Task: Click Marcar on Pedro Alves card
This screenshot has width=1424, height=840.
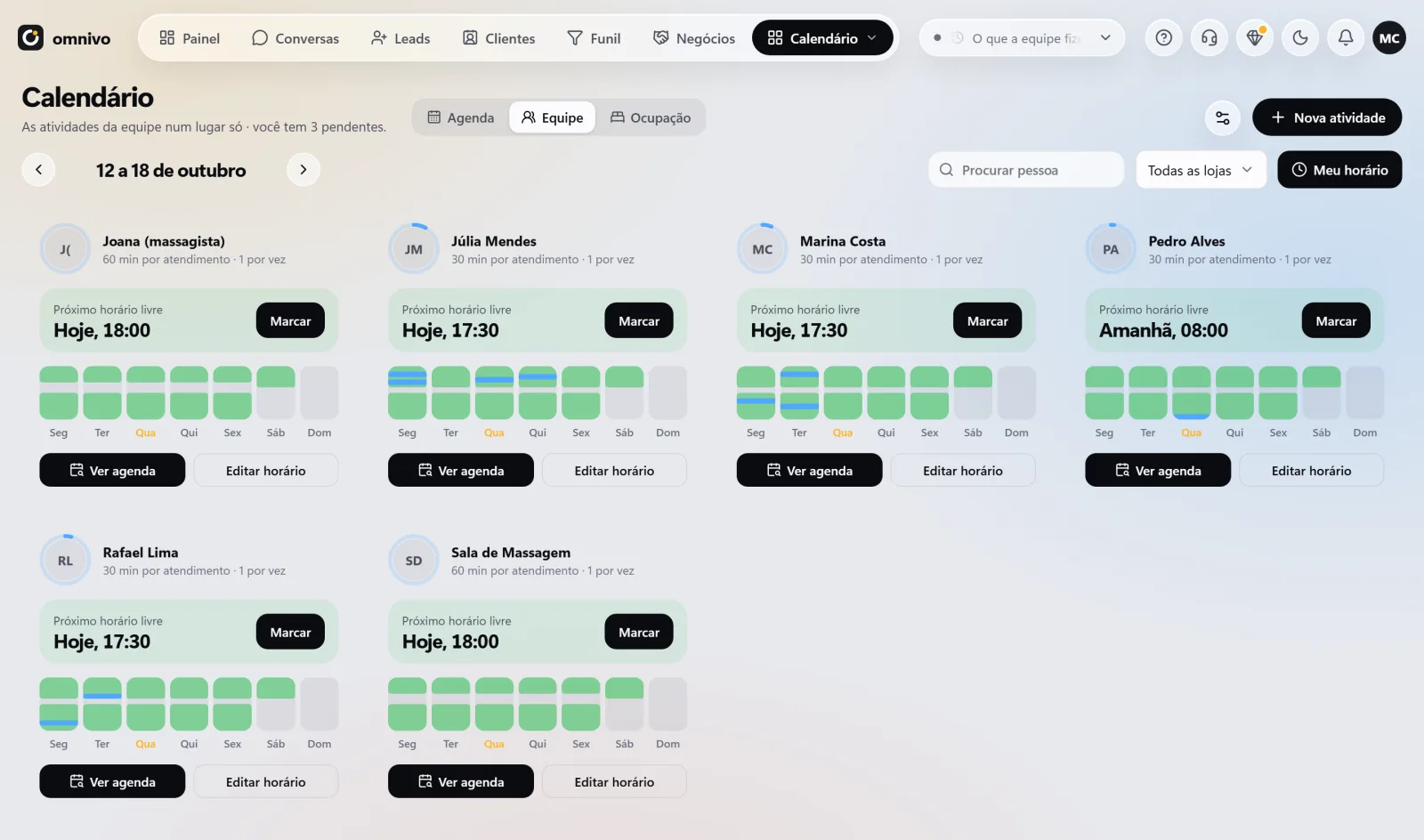Action: click(x=1336, y=320)
